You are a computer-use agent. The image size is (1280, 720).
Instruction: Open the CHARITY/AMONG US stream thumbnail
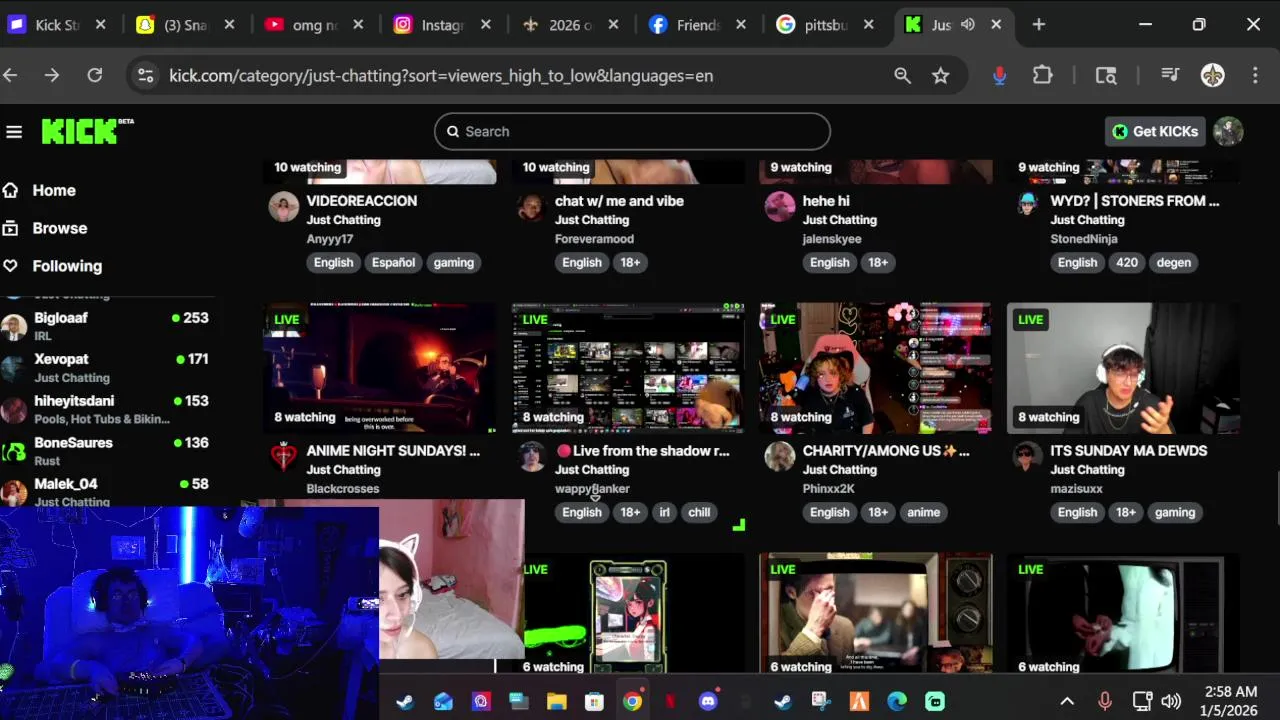(875, 368)
